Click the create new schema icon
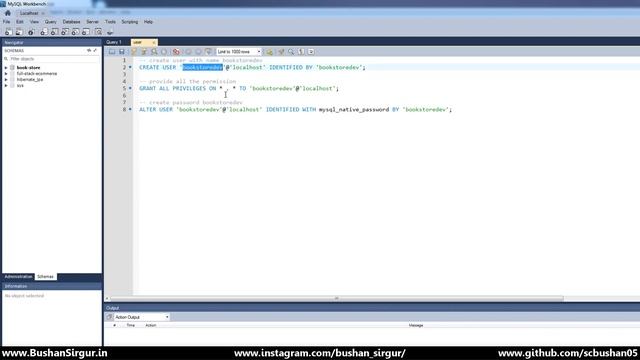The width and height of the screenshot is (640, 360). coord(44,32)
